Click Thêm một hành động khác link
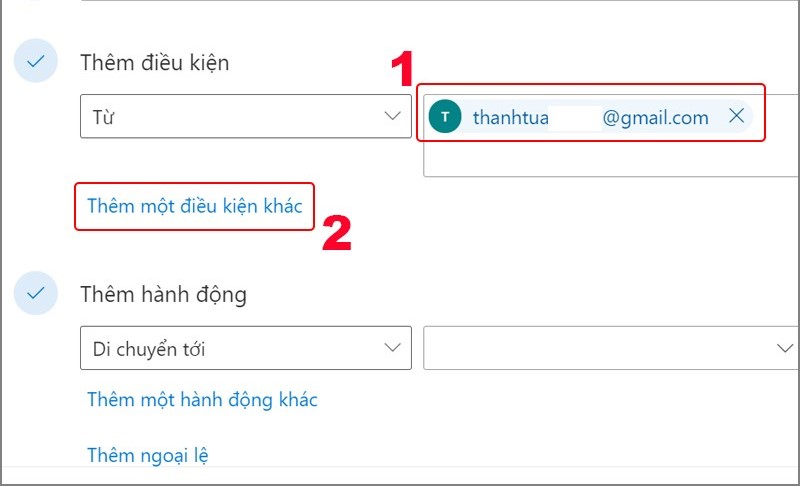 pyautogui.click(x=202, y=400)
